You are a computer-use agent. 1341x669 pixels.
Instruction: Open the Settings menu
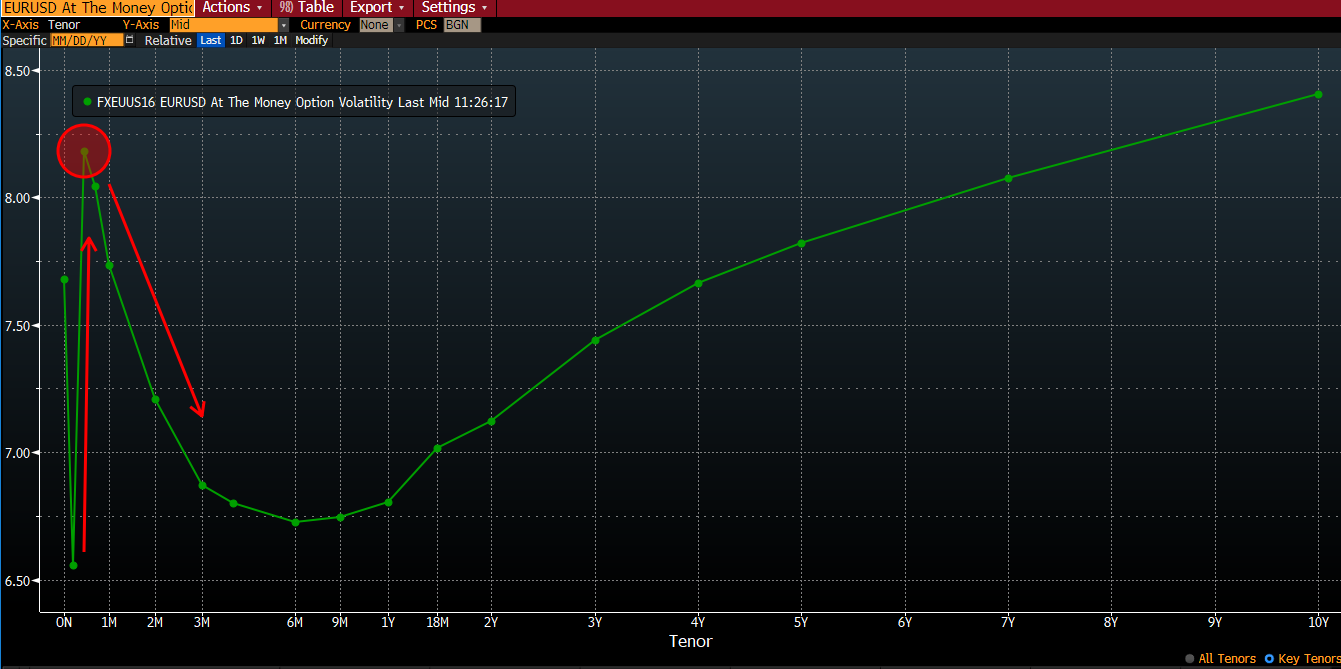click(x=454, y=7)
